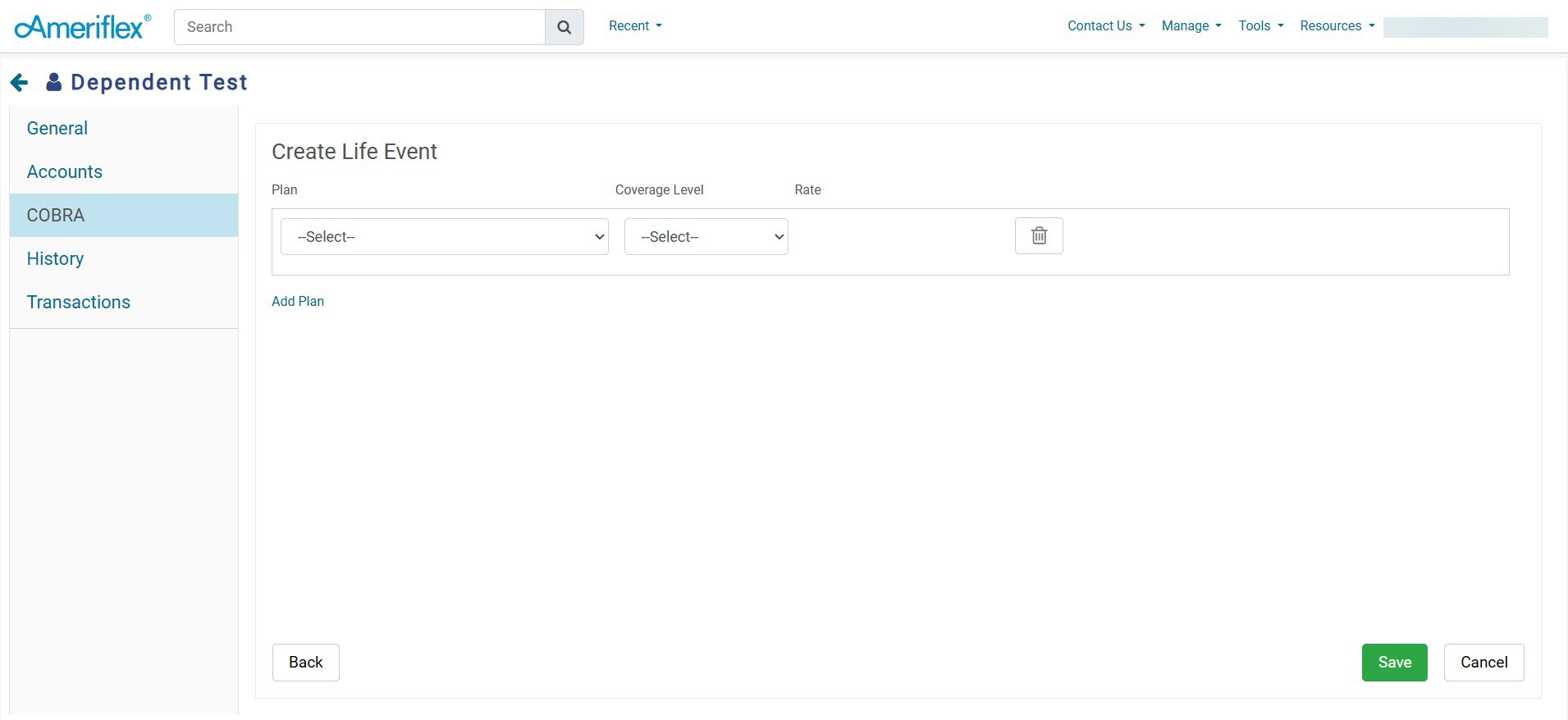Click the trash icon to delete plan row
Image resolution: width=1568 pixels, height=720 pixels.
(1039, 236)
